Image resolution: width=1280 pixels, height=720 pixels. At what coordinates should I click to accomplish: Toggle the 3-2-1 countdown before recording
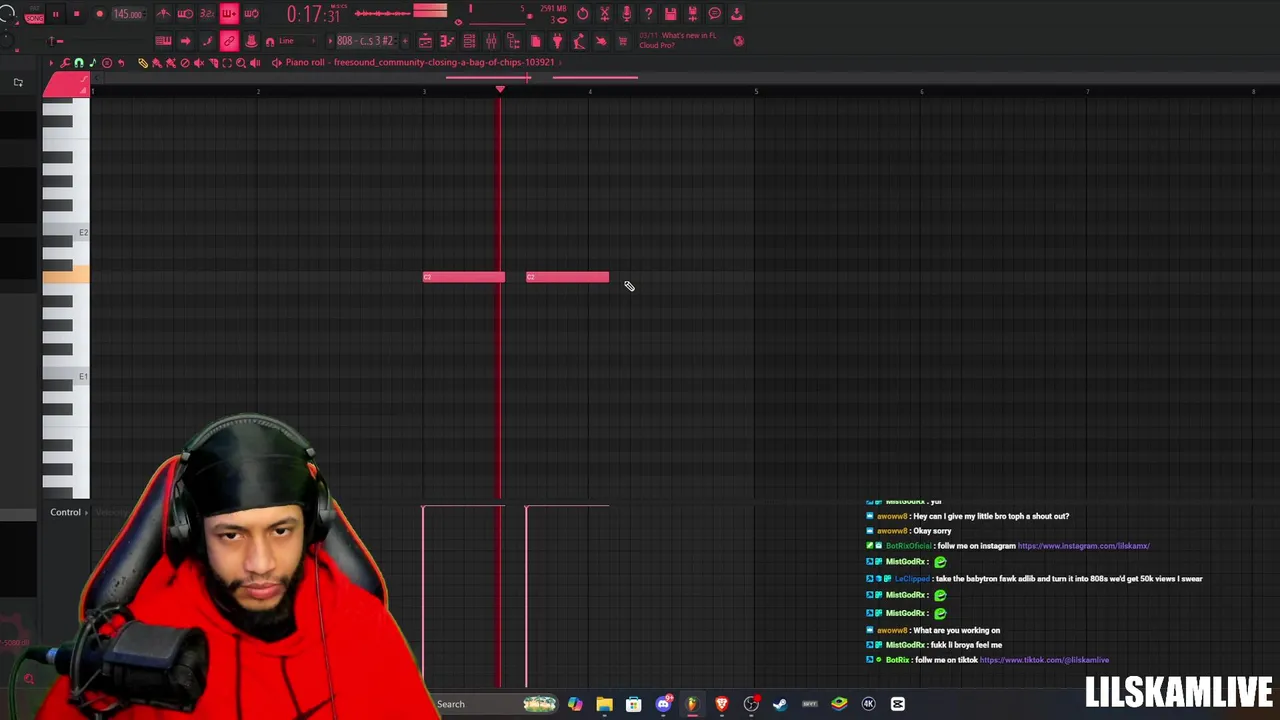click(207, 14)
